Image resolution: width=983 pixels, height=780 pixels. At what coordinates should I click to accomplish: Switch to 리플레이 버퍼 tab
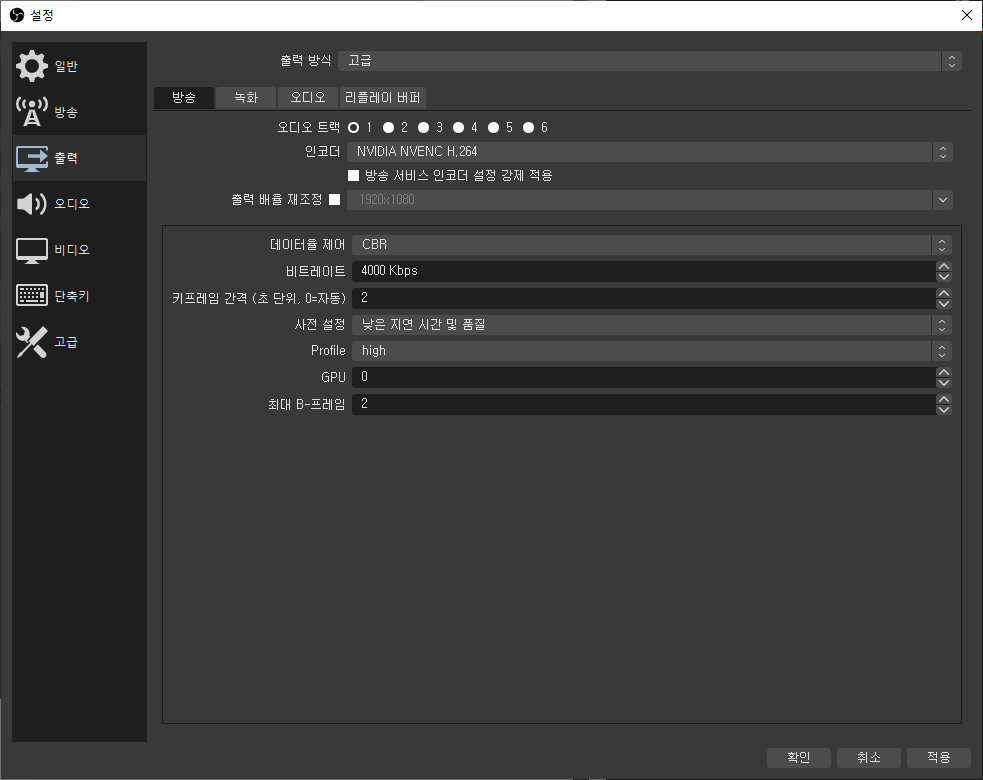382,98
